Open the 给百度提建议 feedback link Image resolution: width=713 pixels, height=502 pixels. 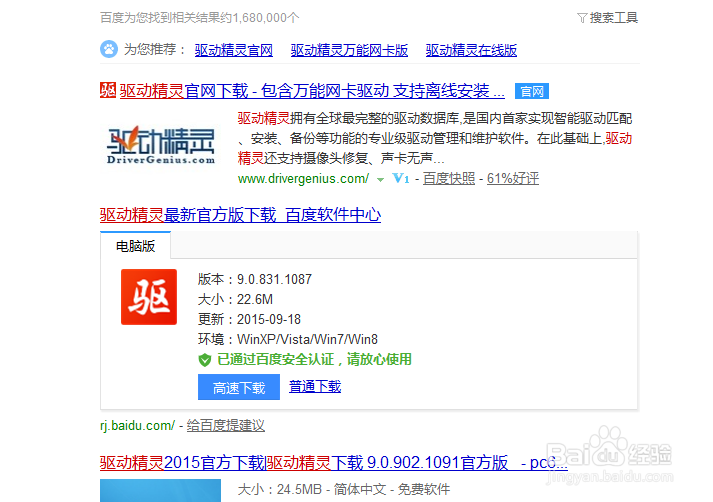(x=226, y=426)
